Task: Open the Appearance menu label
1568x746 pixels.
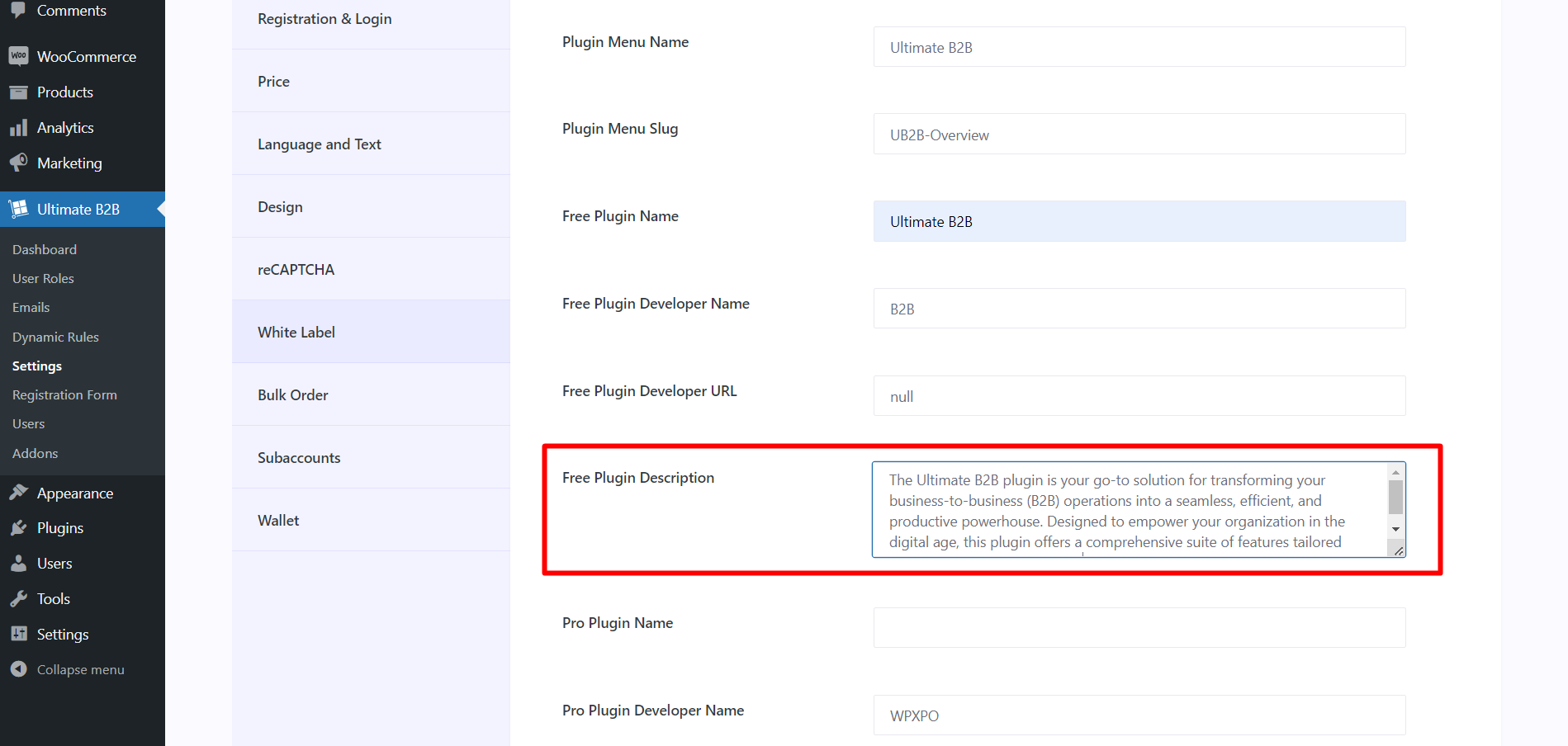Action: point(75,493)
